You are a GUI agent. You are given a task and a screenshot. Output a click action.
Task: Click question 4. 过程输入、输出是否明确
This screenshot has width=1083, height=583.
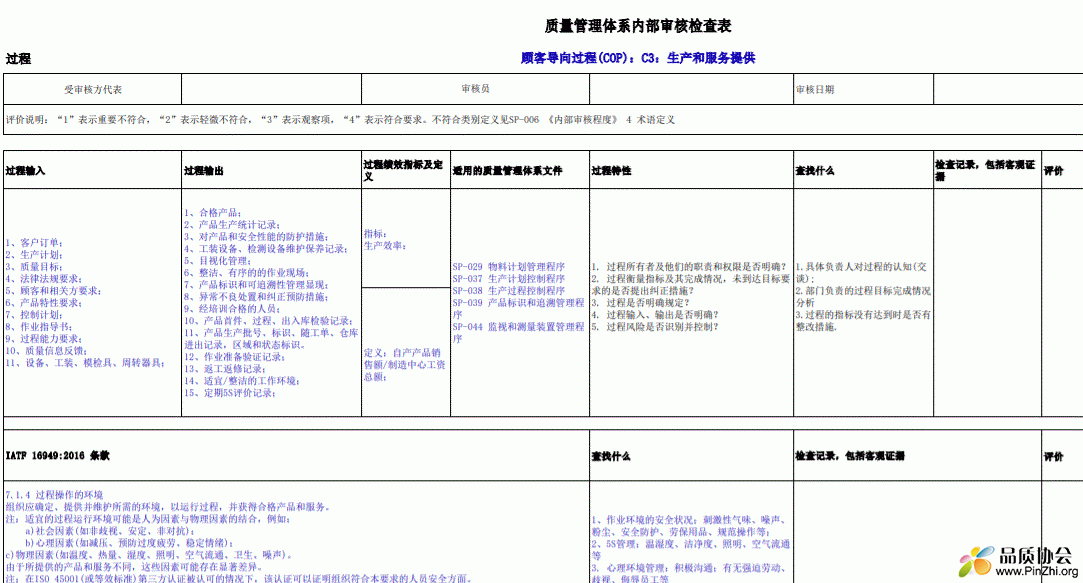[x=655, y=315]
